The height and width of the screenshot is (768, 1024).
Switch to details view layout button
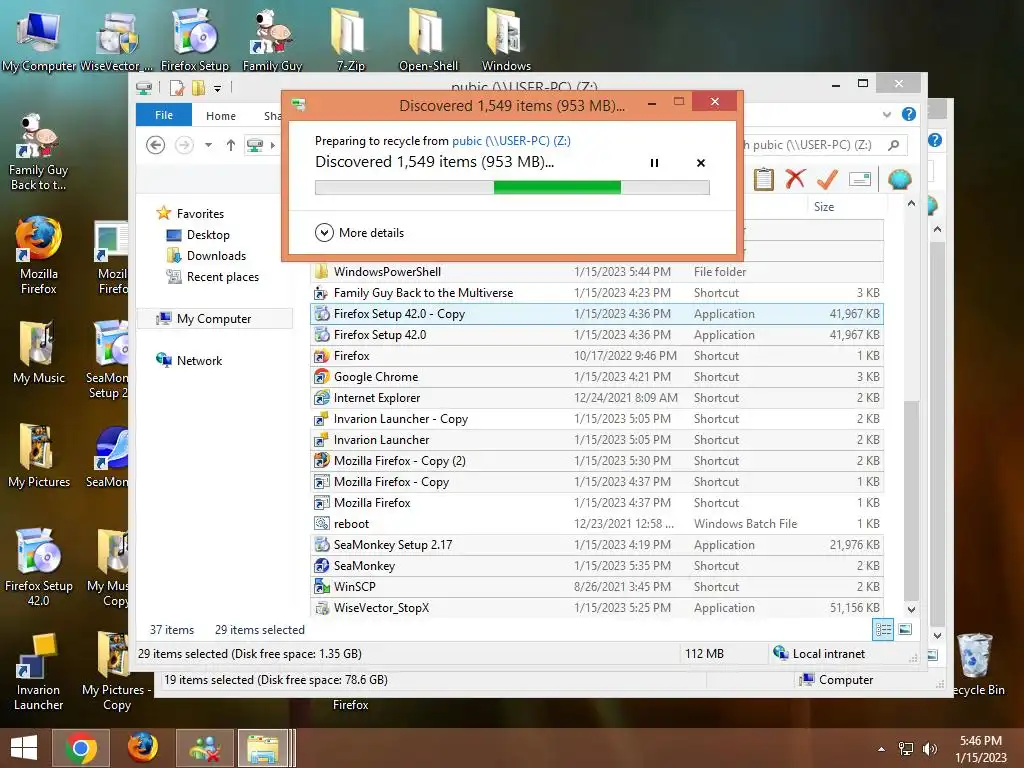883,630
